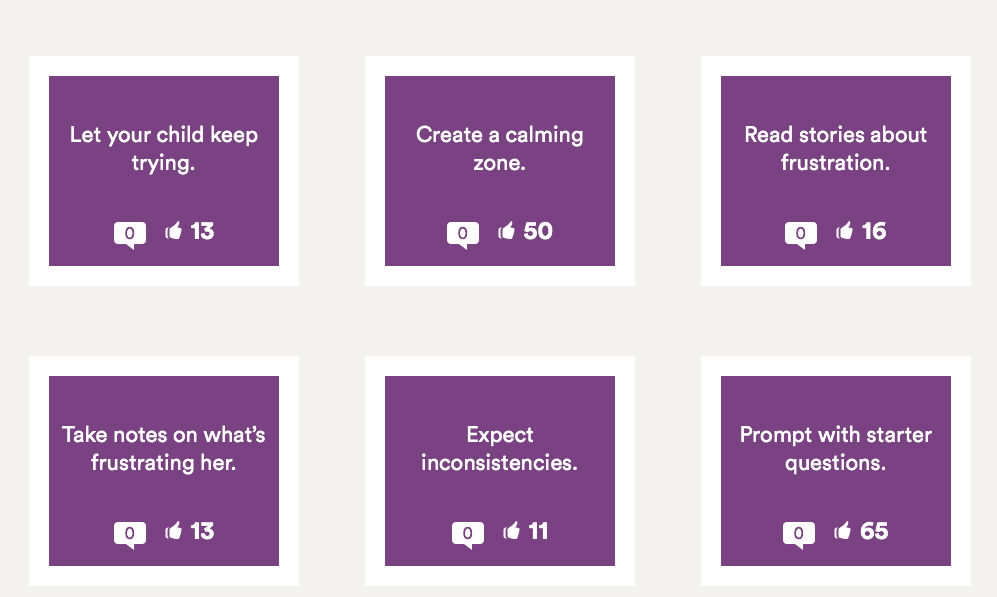Viewport: 997px width, 597px height.
Task: Click the thumbs-up showing 11 likes
Action: point(512,530)
